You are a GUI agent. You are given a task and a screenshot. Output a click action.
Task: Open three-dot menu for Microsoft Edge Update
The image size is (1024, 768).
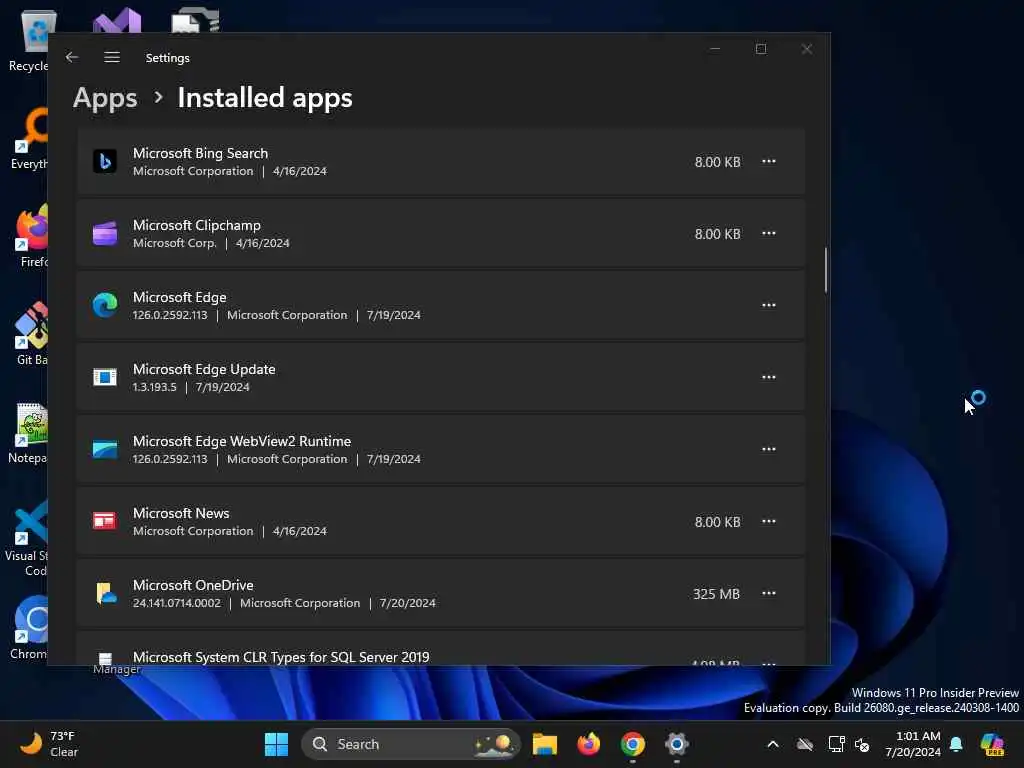click(769, 377)
